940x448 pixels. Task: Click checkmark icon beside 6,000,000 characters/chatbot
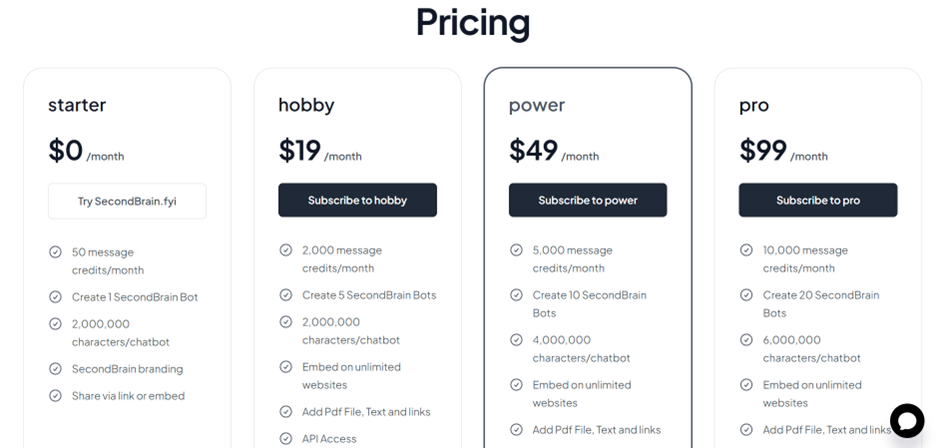coord(746,339)
